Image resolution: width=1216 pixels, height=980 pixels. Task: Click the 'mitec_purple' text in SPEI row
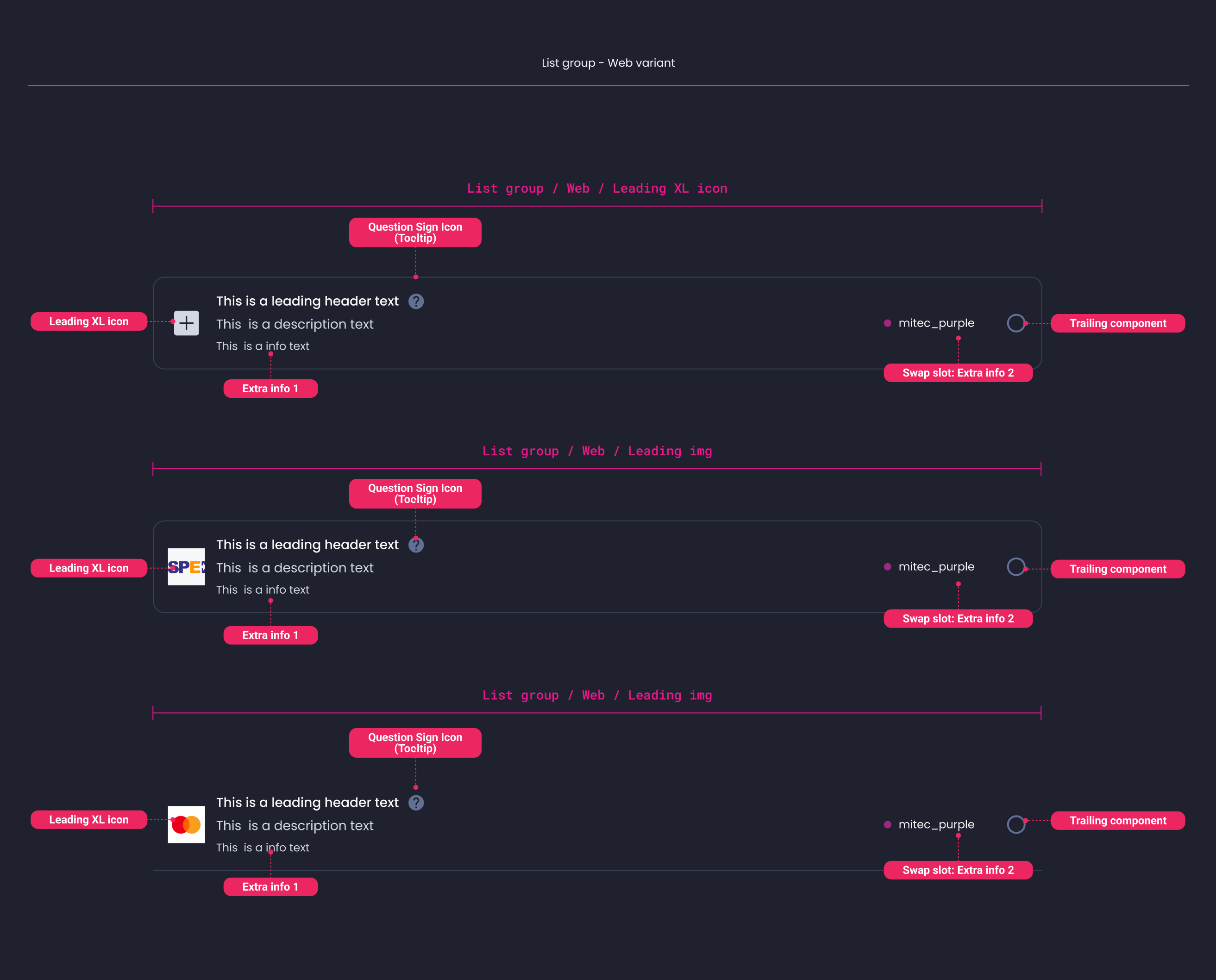click(x=936, y=567)
